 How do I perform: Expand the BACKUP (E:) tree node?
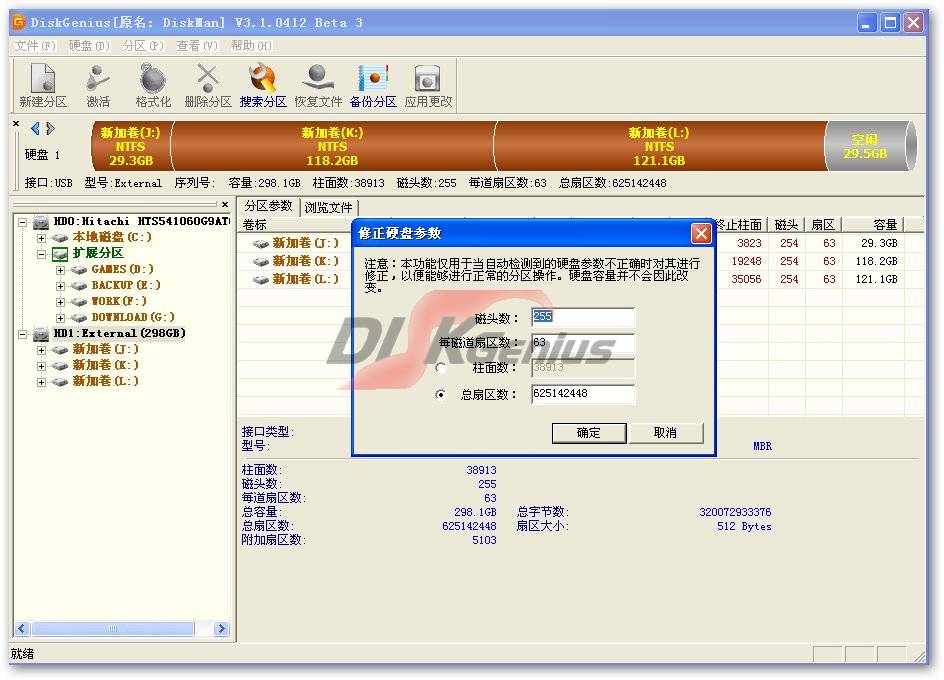[x=60, y=286]
